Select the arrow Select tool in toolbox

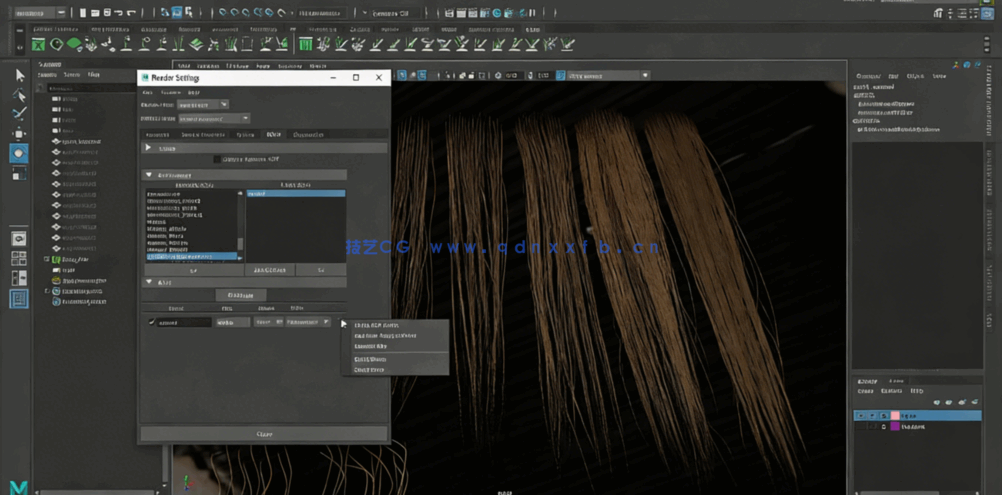click(19, 75)
